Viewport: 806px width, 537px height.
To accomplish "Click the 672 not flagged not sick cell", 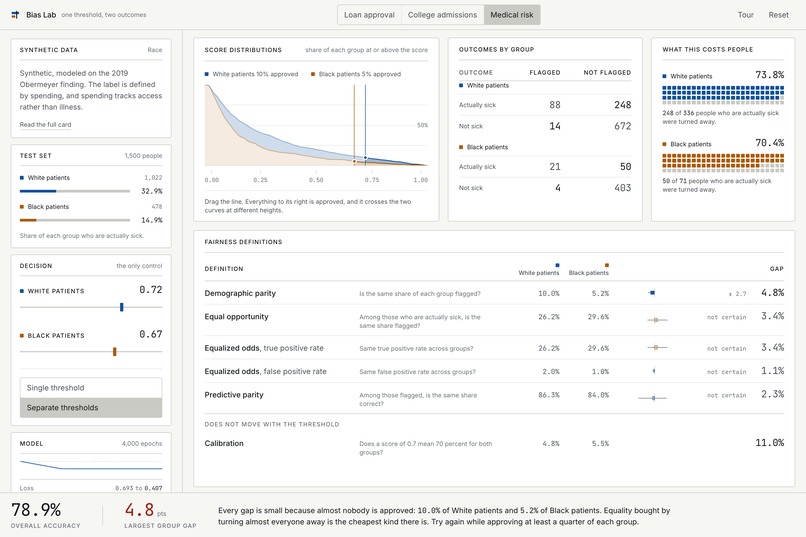I will coord(622,126).
